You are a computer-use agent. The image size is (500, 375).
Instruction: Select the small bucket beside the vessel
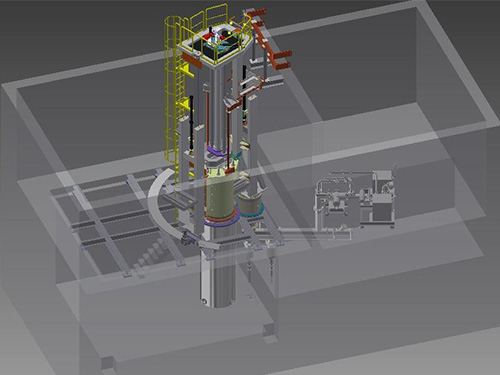tap(249, 205)
